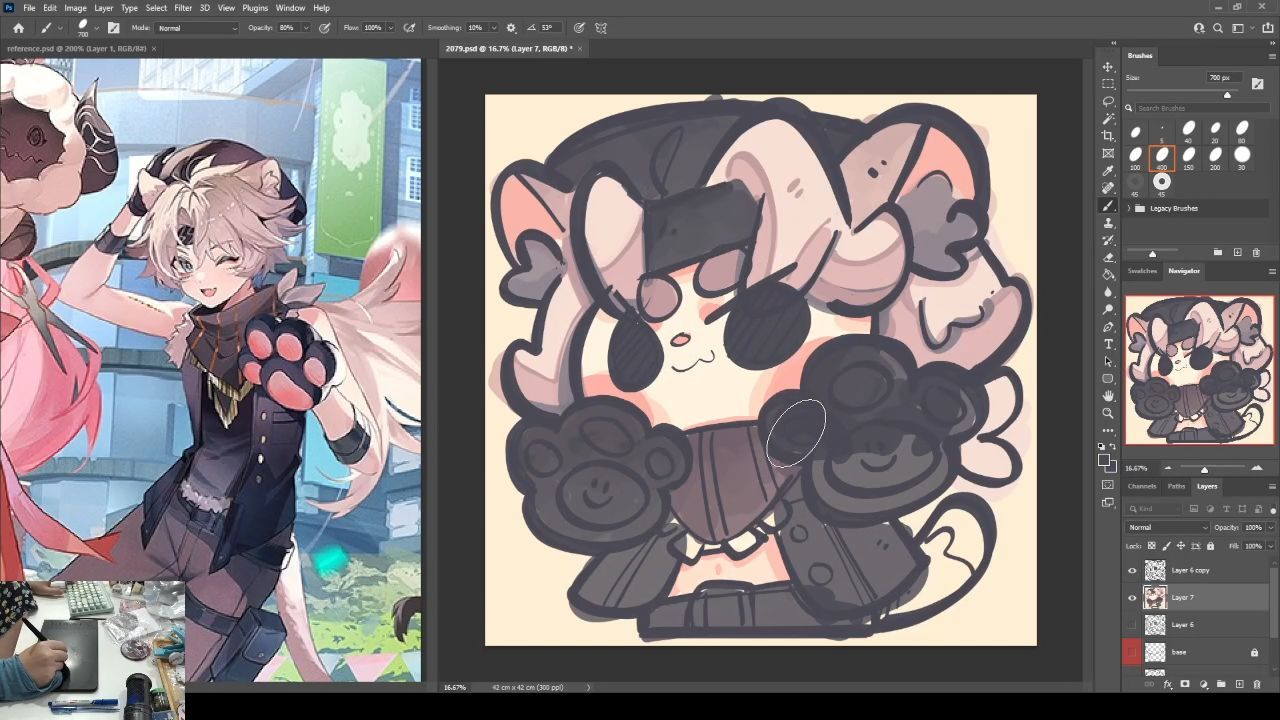The width and height of the screenshot is (1280, 720).
Task: Open the Filter menu
Action: coord(183,8)
